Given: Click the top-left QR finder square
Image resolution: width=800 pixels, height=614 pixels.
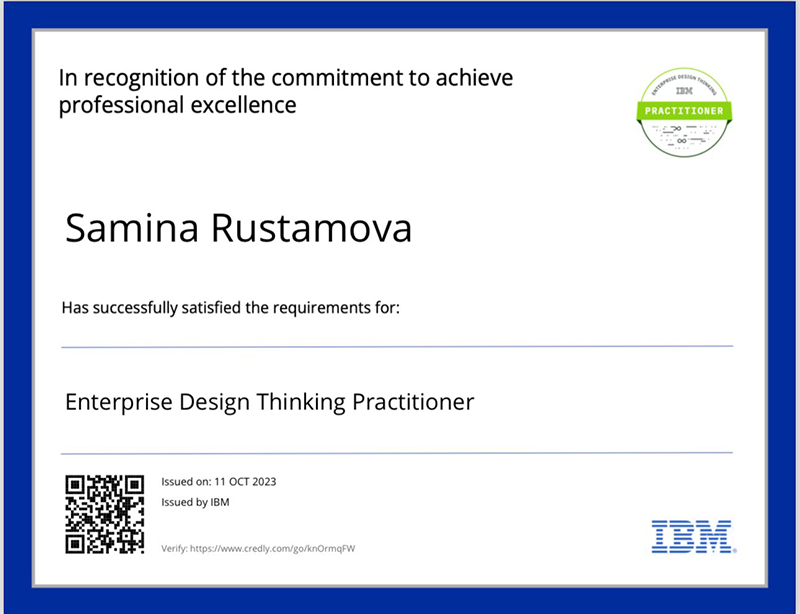Looking at the screenshot, I should click(75, 485).
